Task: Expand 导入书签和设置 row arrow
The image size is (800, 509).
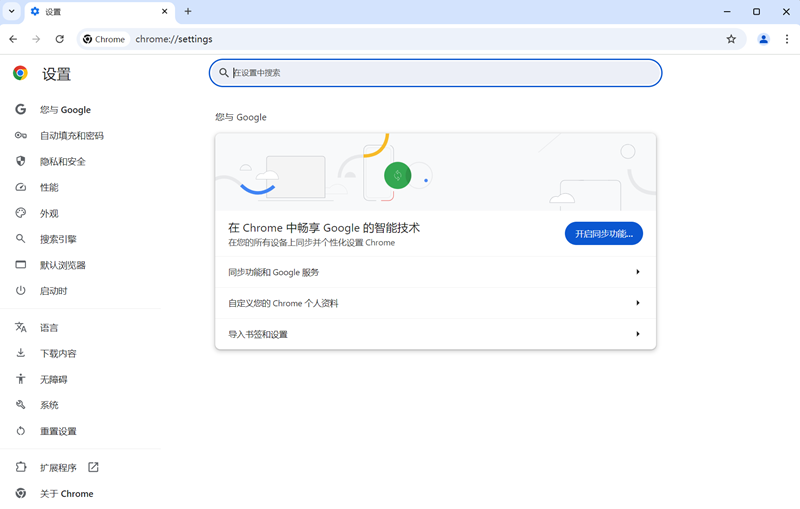Action: point(638,334)
